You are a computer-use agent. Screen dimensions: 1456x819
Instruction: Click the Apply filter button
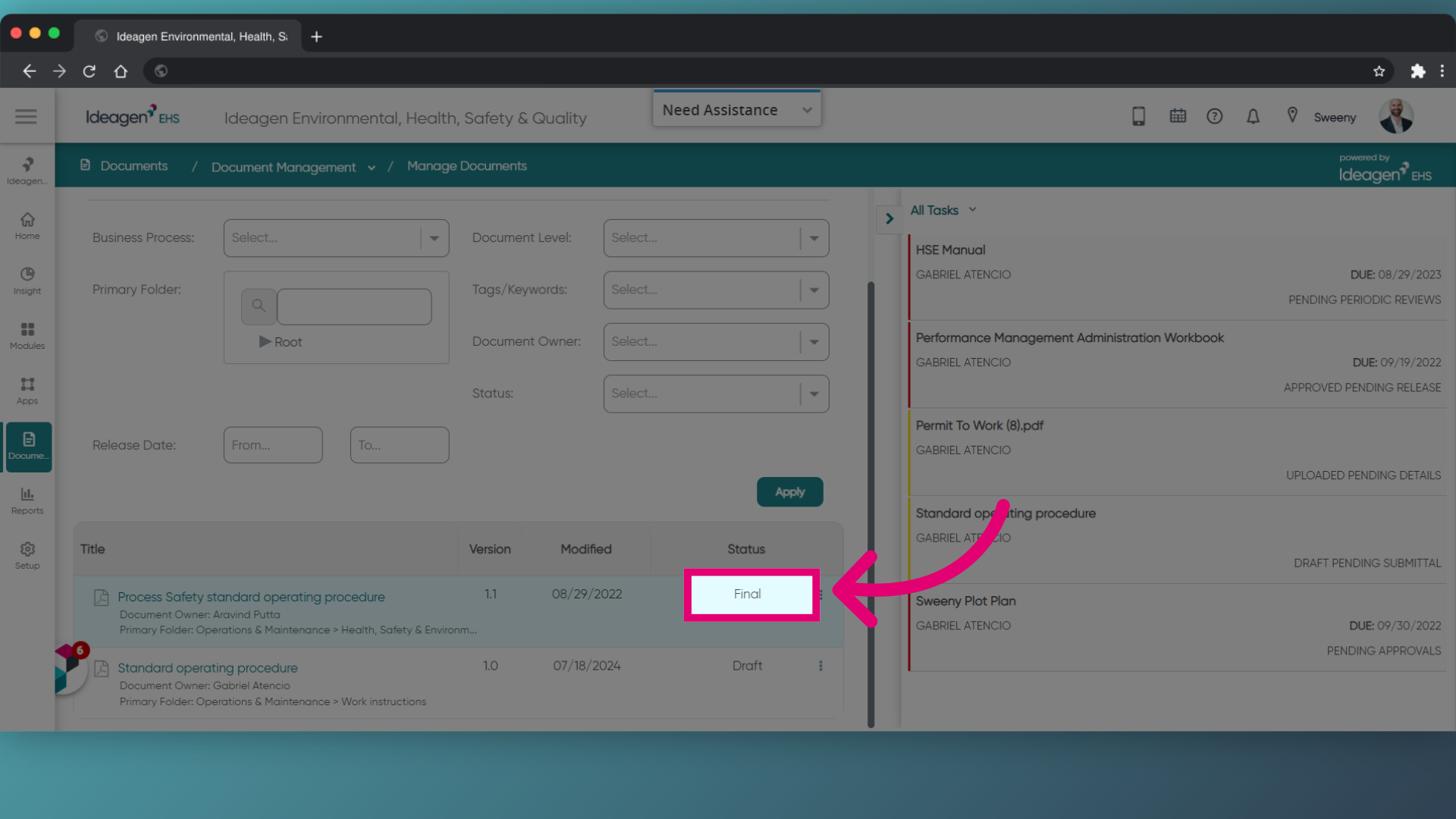789,492
